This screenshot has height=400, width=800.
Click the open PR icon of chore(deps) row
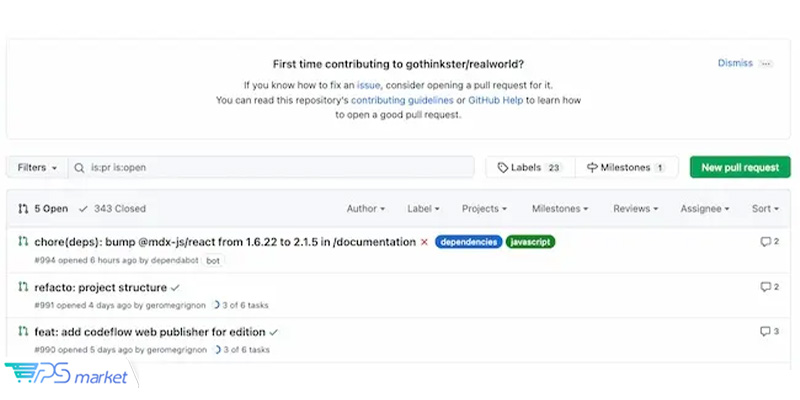tap(23, 241)
